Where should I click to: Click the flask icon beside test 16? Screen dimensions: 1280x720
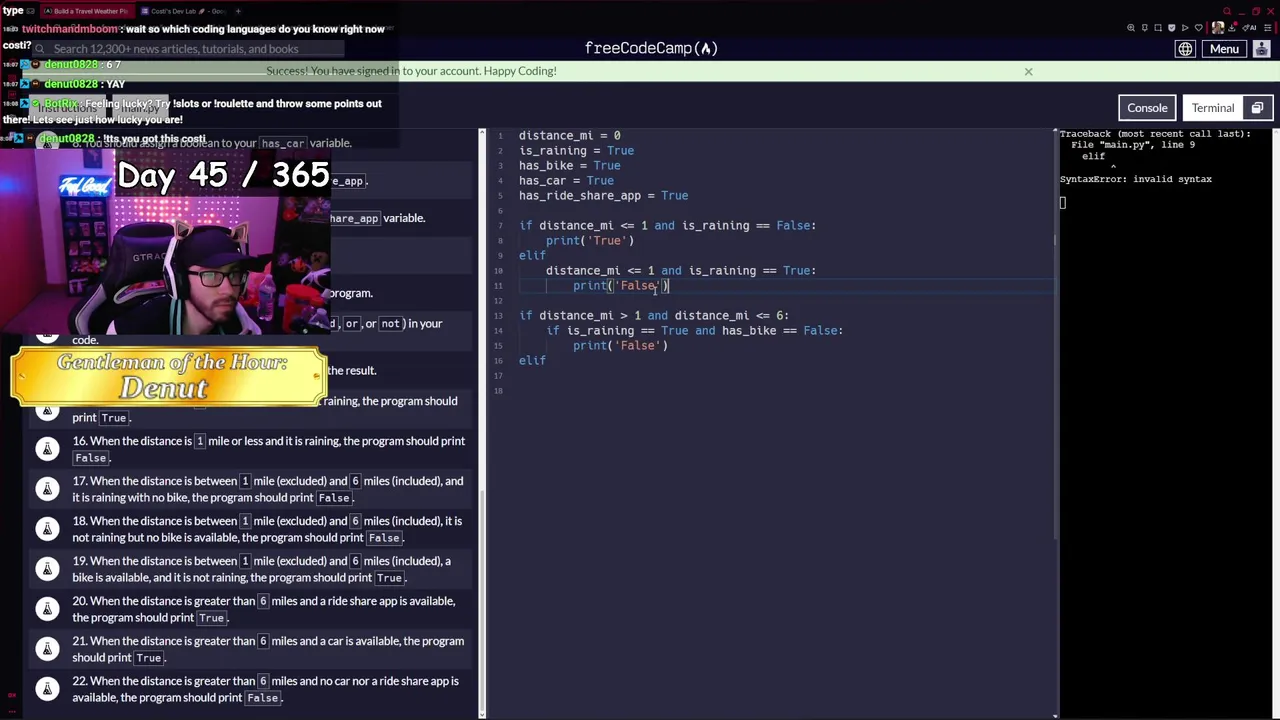click(47, 449)
